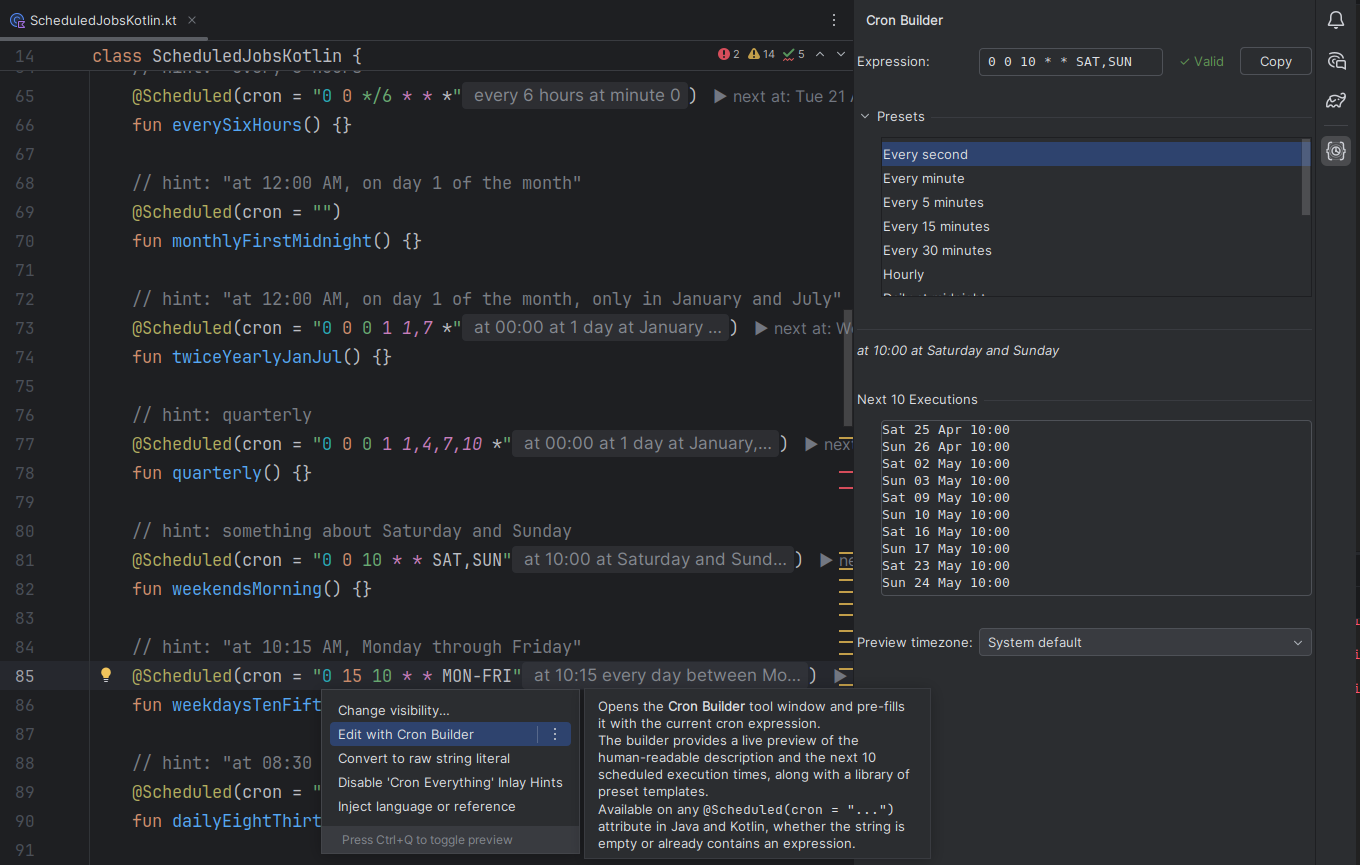
Task: Click the Copy button in Cron Builder
Action: point(1275,61)
